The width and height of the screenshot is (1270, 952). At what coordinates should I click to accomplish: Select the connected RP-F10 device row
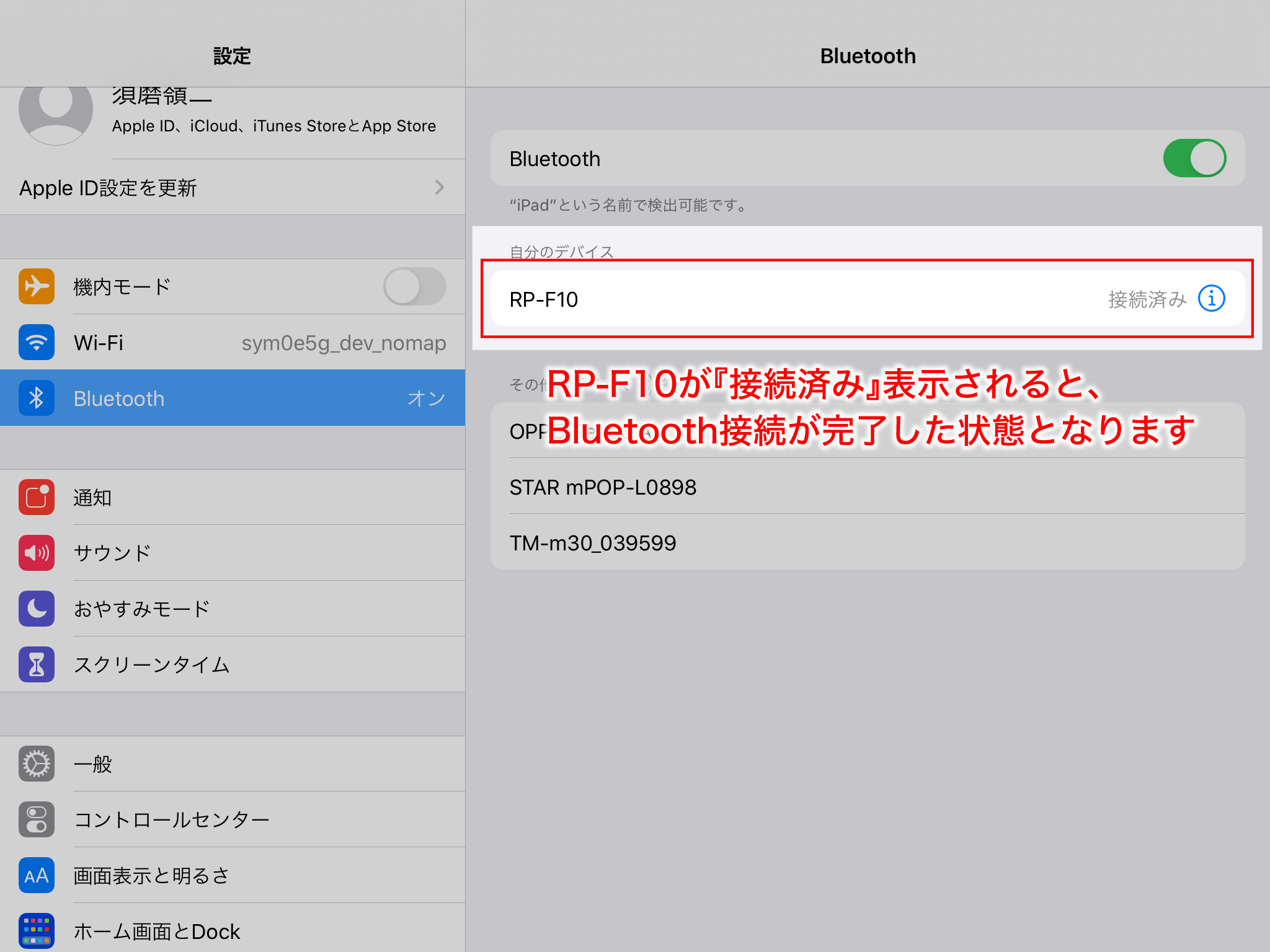868,299
